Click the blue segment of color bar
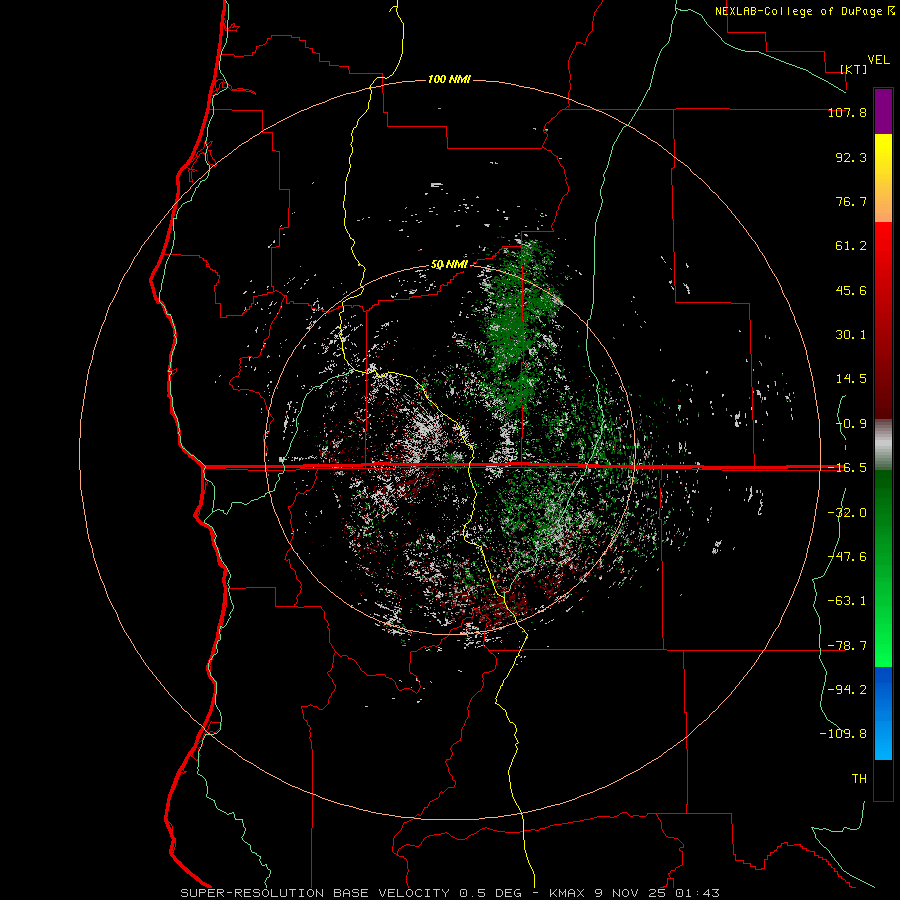The width and height of the screenshot is (900, 900). (883, 713)
